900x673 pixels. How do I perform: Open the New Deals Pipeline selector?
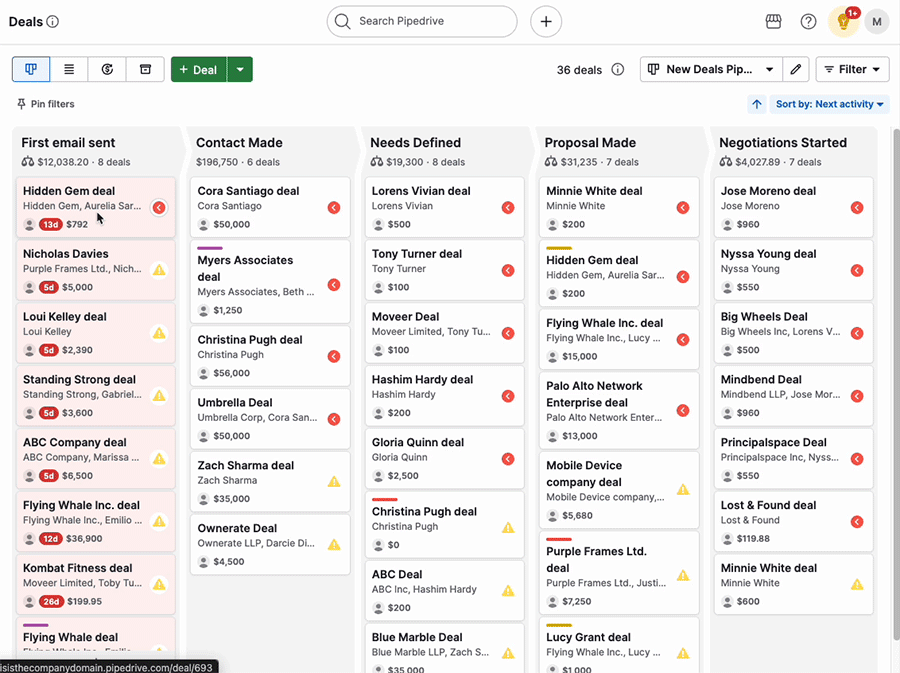click(x=711, y=69)
